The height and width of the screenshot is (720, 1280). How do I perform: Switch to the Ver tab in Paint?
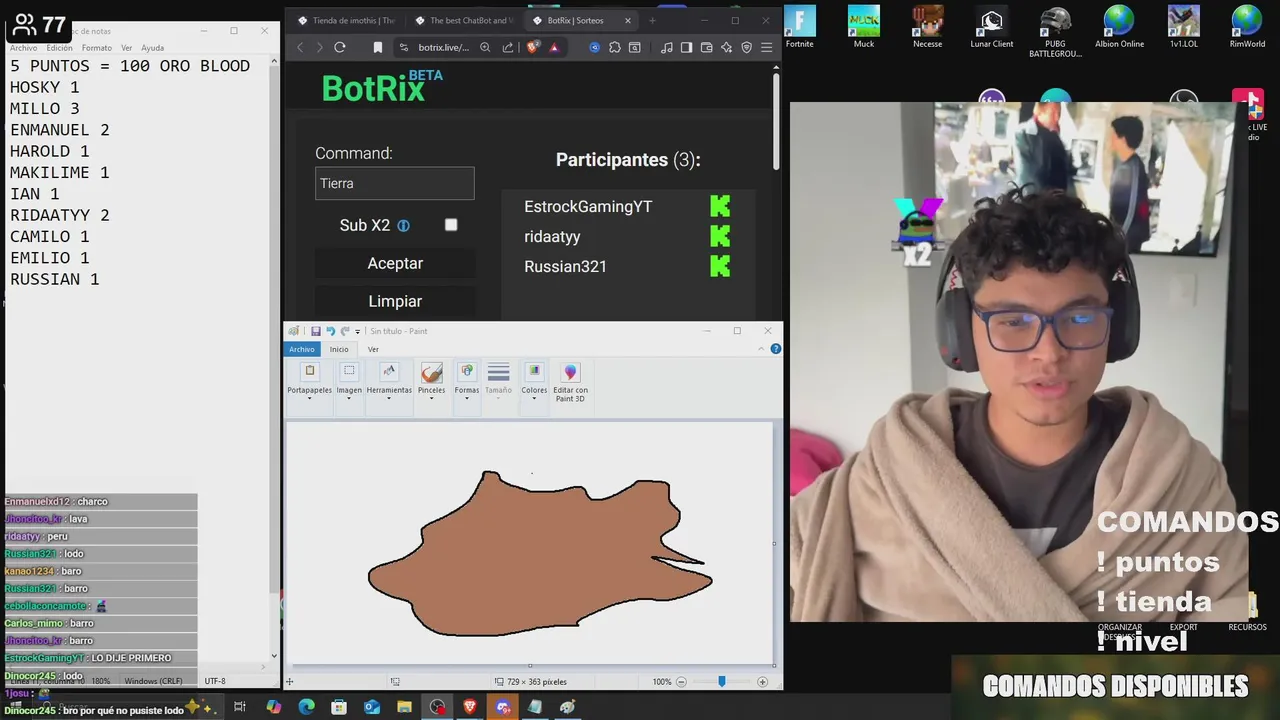coord(373,349)
